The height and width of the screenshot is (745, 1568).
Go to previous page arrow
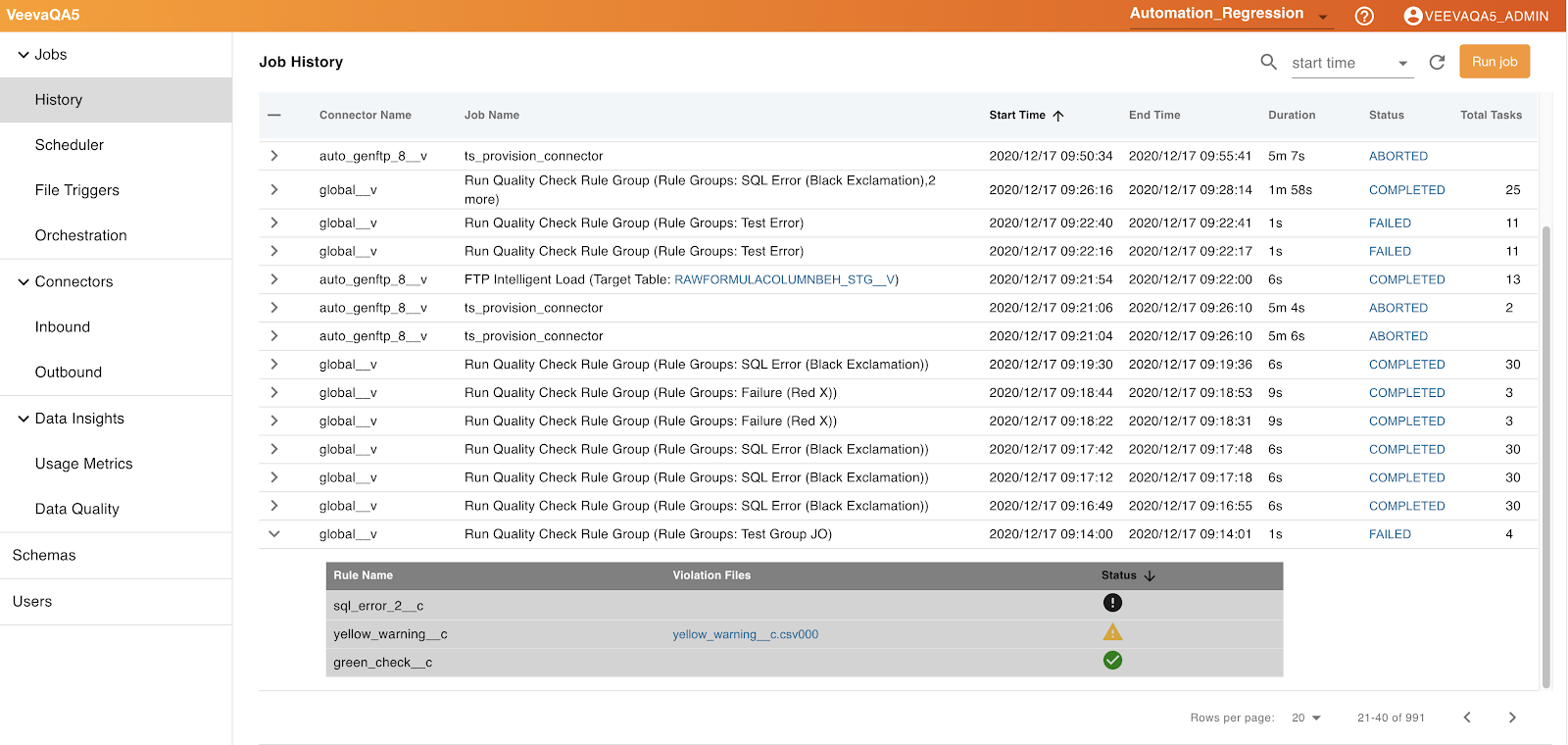[1467, 718]
